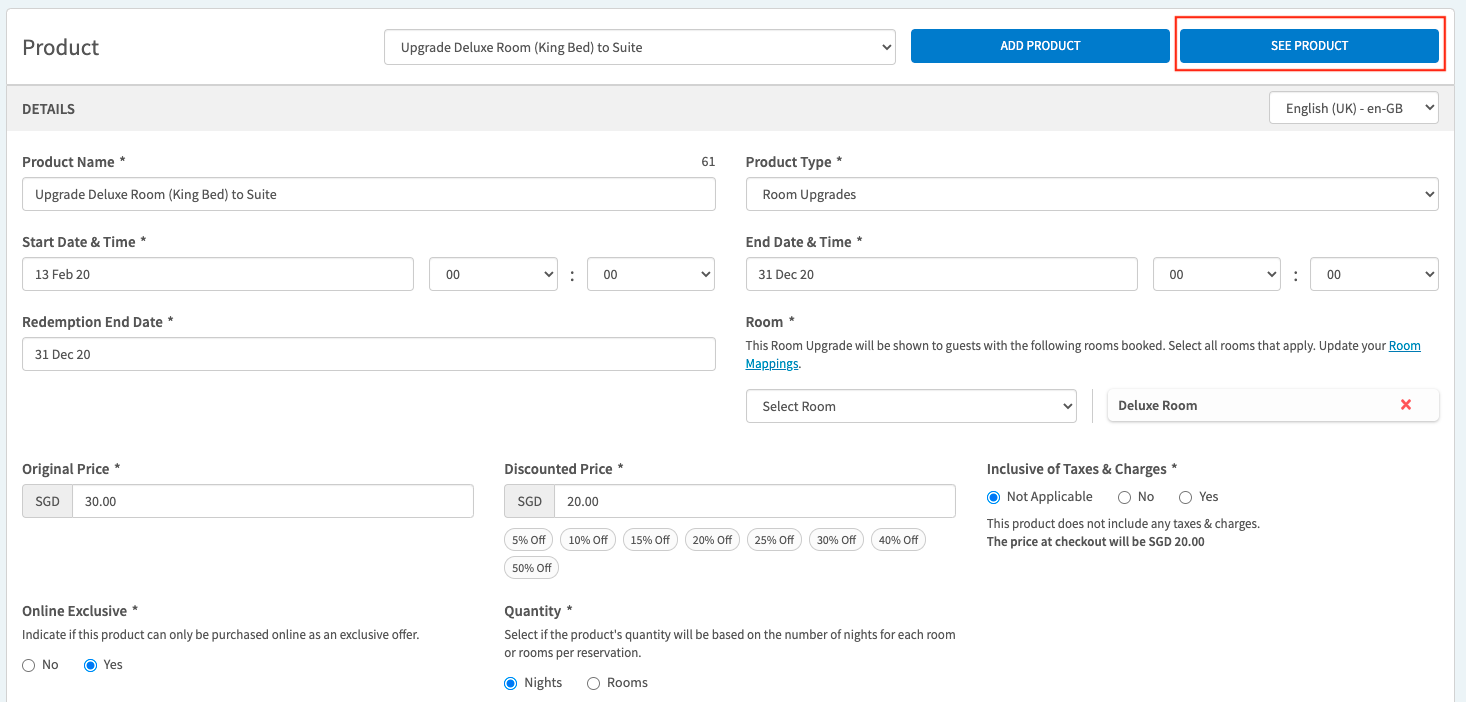
Task: Edit the Product Name text field
Action: coord(368,195)
